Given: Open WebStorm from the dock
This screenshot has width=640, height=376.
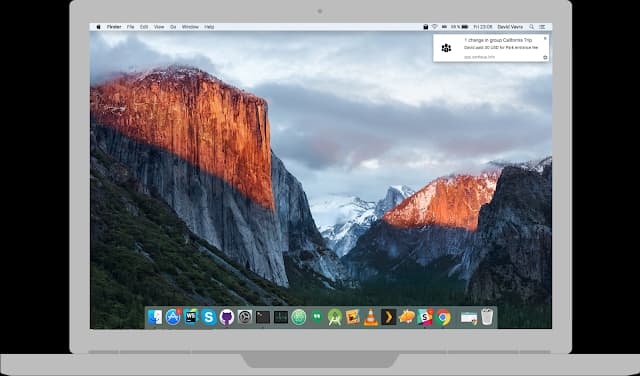Looking at the screenshot, I should [x=191, y=317].
